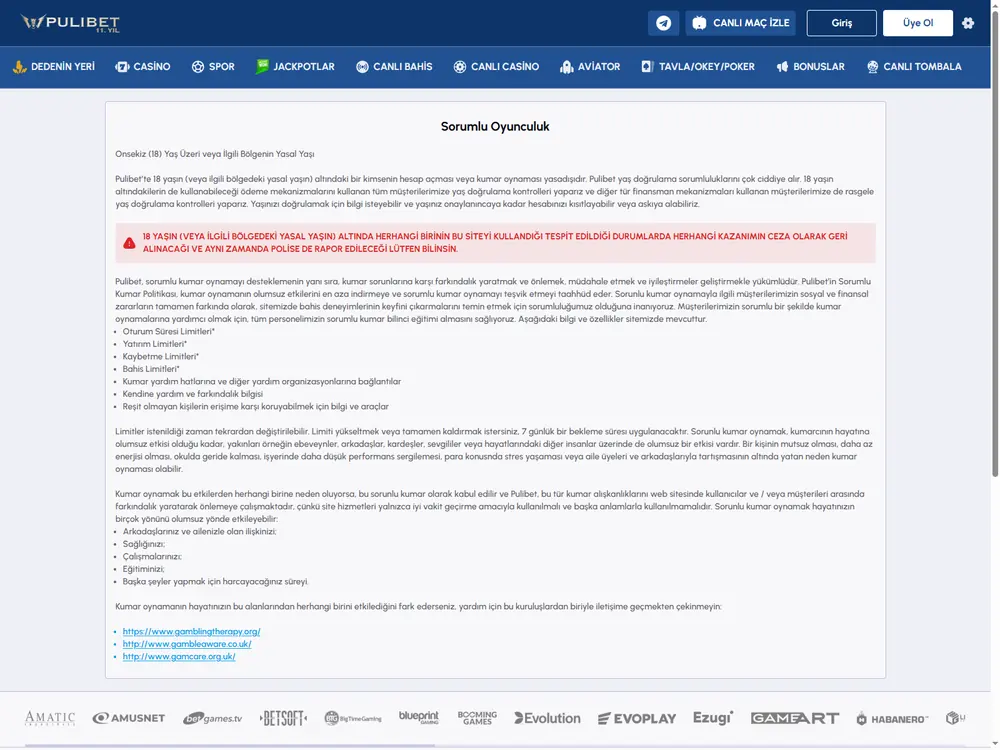Viewport: 1000px width, 750px height.
Task: Click the Pulibet logo
Action: click(x=70, y=23)
